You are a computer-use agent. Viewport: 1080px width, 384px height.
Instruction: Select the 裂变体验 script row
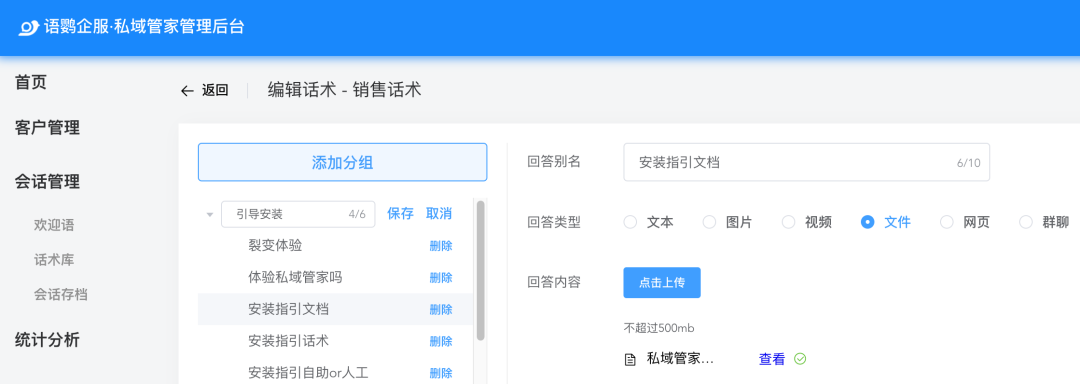tap(335, 246)
